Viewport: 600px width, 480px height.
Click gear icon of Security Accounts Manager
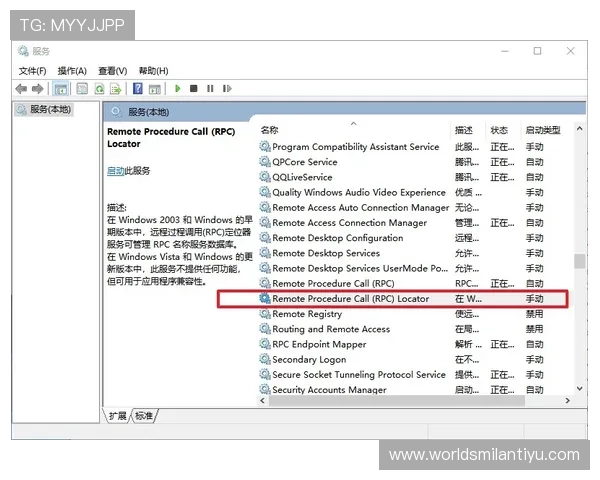tap(265, 389)
